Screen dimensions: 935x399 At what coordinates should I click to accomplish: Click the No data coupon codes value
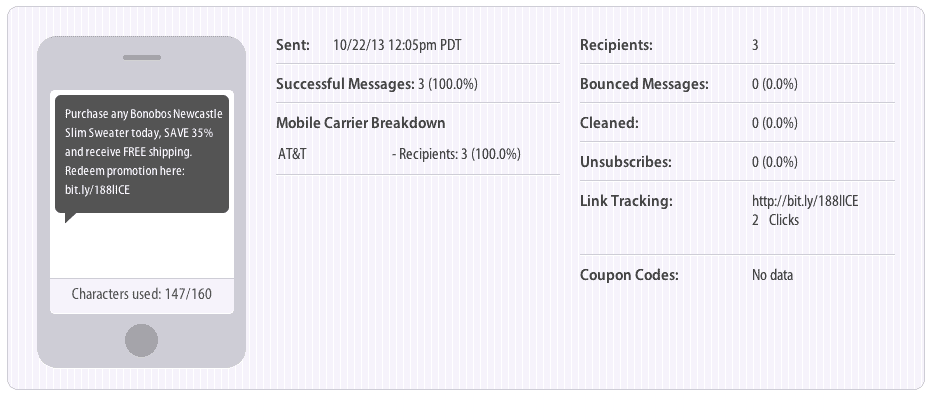(x=772, y=276)
